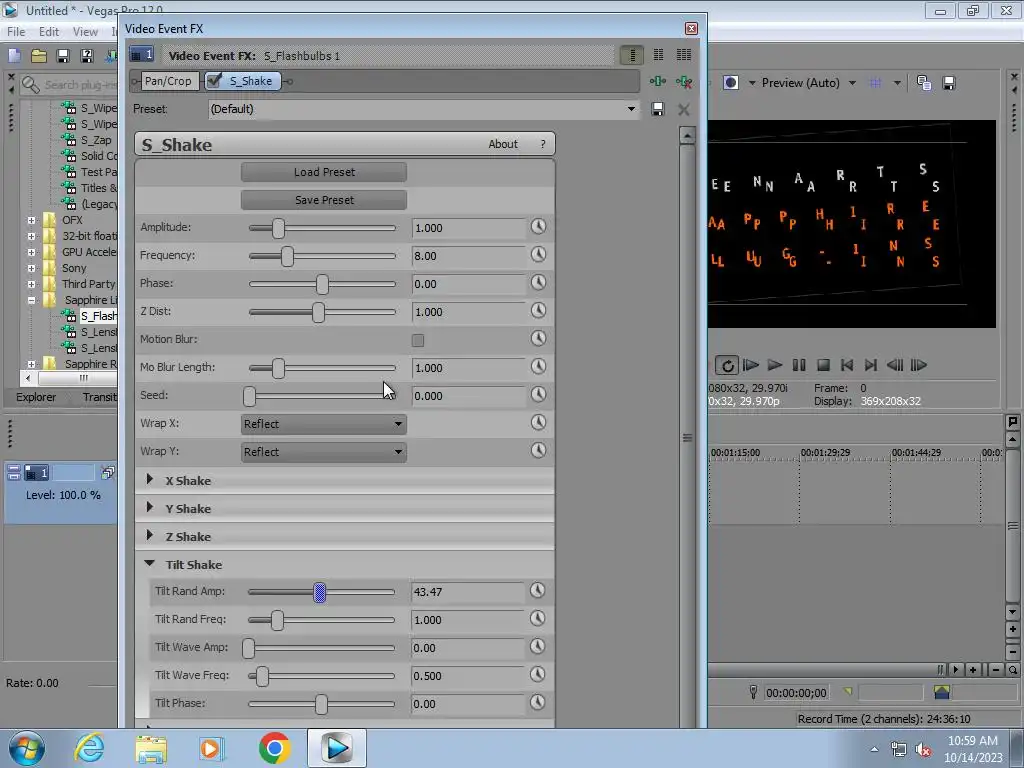Viewport: 1024px width, 768px height.
Task: Click the Phase animate clock icon
Action: [x=538, y=283]
